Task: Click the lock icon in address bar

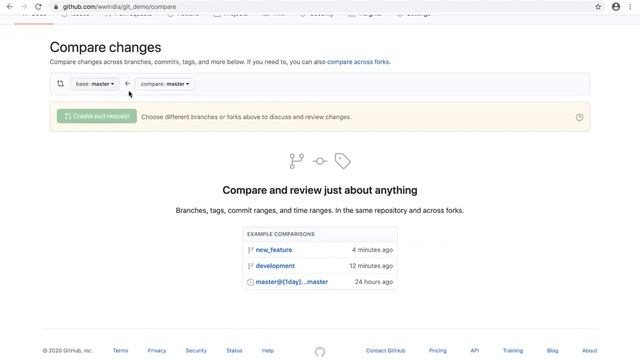Action: [56, 7]
